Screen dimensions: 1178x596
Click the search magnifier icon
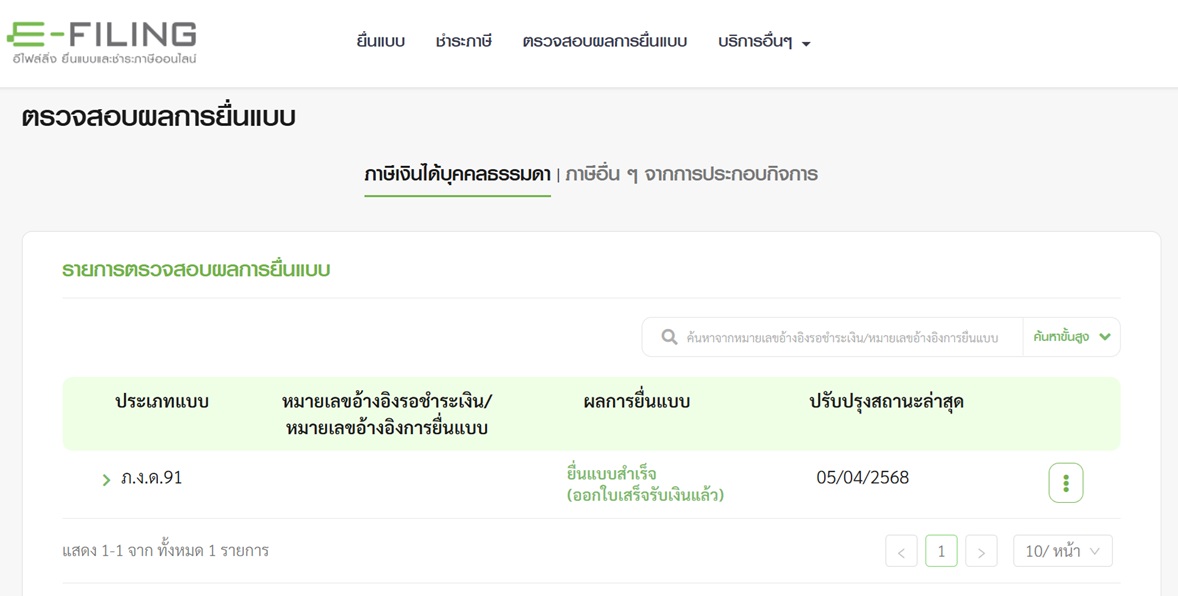tap(669, 338)
